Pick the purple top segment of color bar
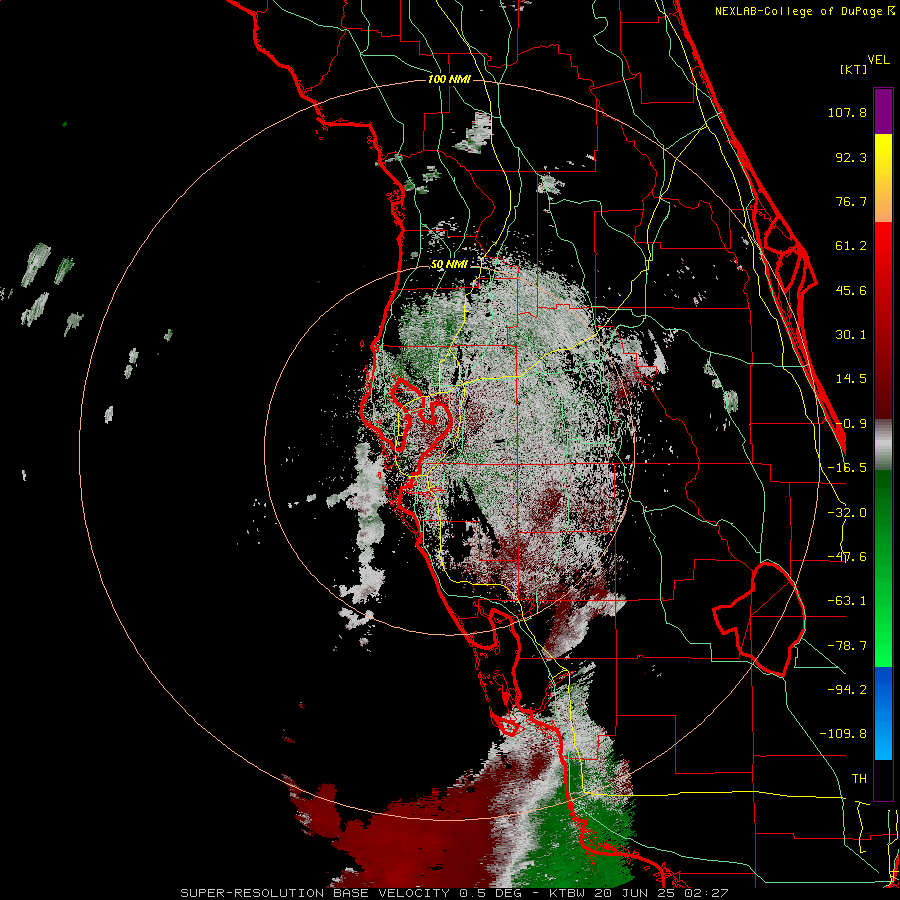Viewport: 900px width, 900px height. coord(883,111)
